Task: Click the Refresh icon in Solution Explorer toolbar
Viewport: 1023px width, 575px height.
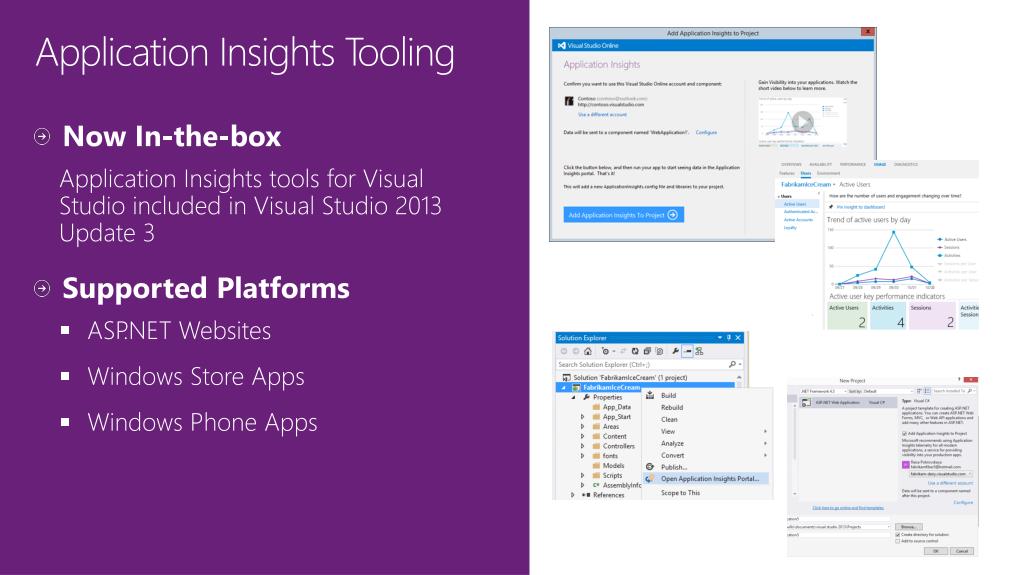Action: point(635,351)
